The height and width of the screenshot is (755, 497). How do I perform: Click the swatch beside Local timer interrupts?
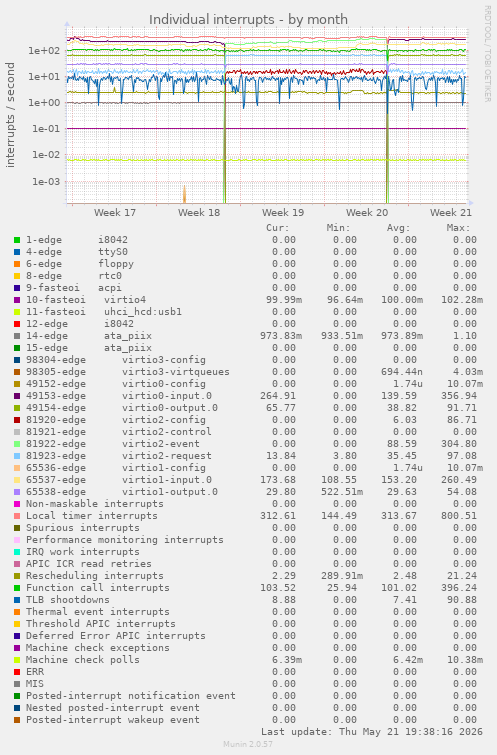click(x=17, y=516)
